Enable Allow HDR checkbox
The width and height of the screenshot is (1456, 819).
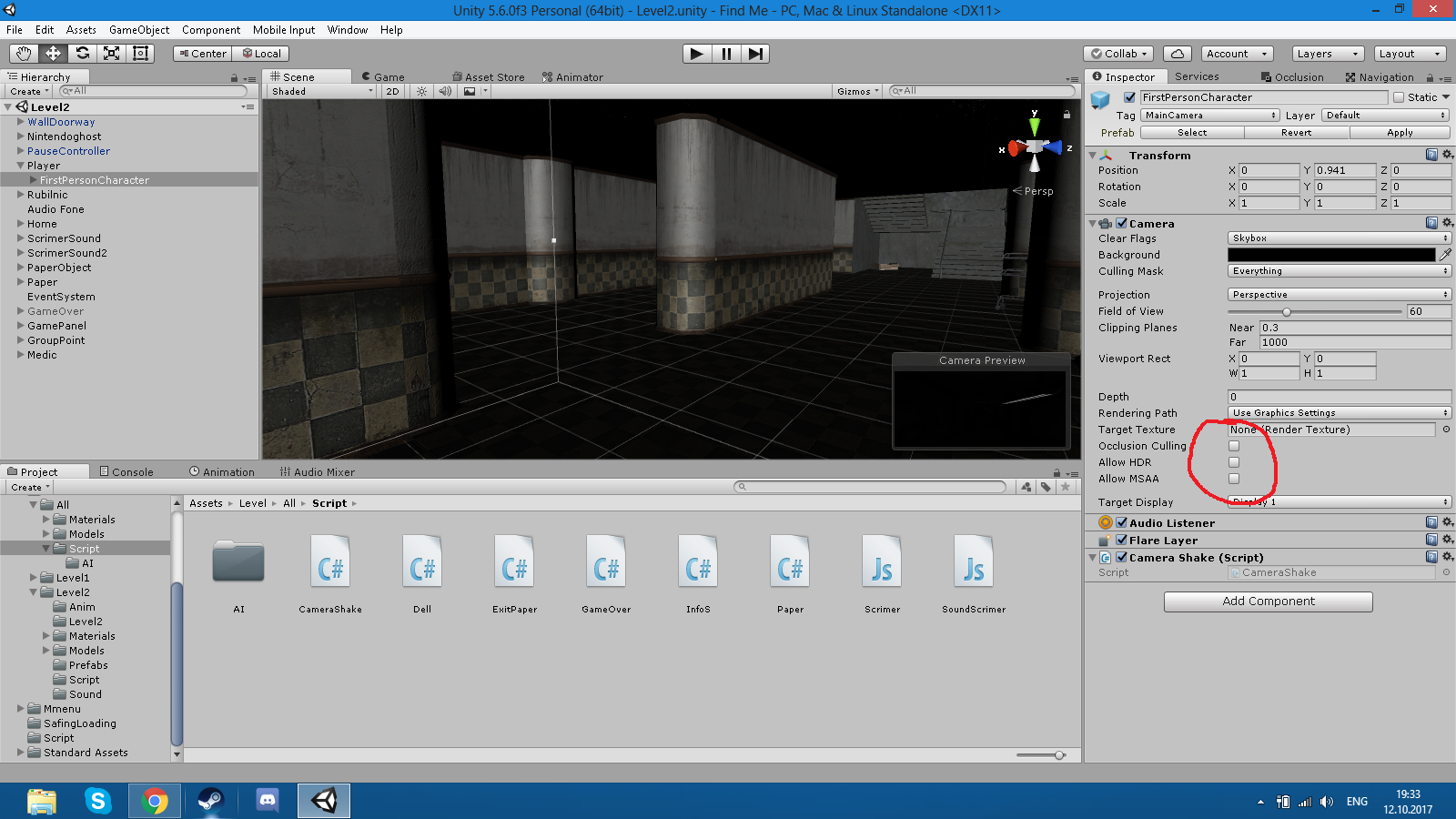tap(1234, 462)
